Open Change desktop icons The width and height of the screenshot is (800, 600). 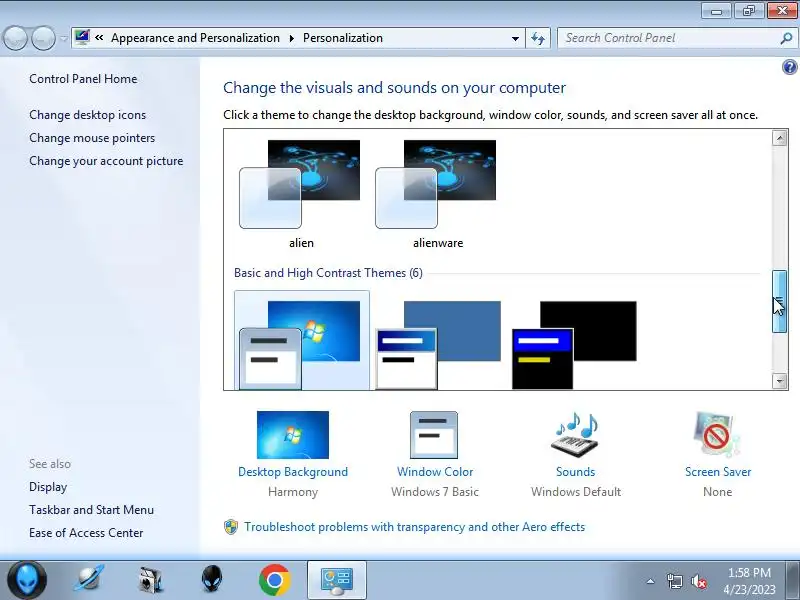coord(87,115)
